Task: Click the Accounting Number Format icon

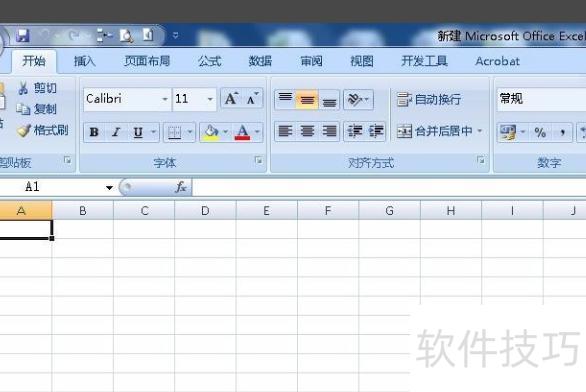Action: [x=508, y=132]
